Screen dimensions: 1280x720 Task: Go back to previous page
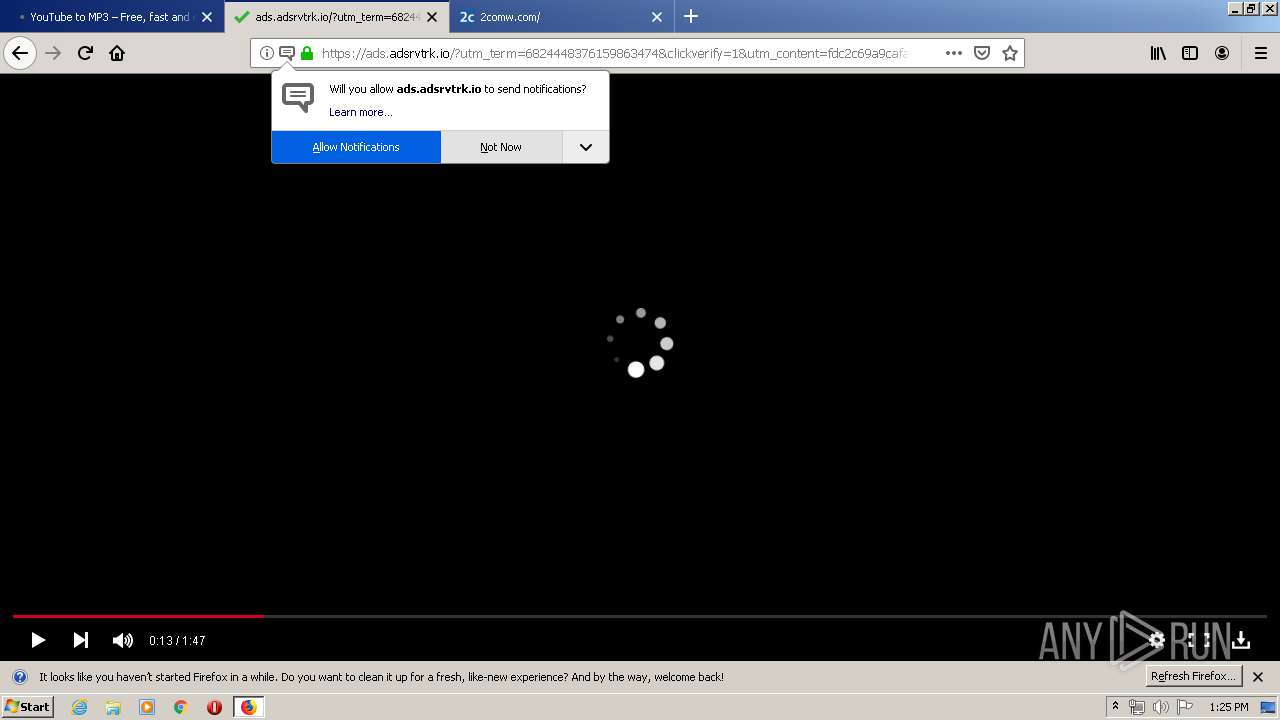click(x=20, y=53)
